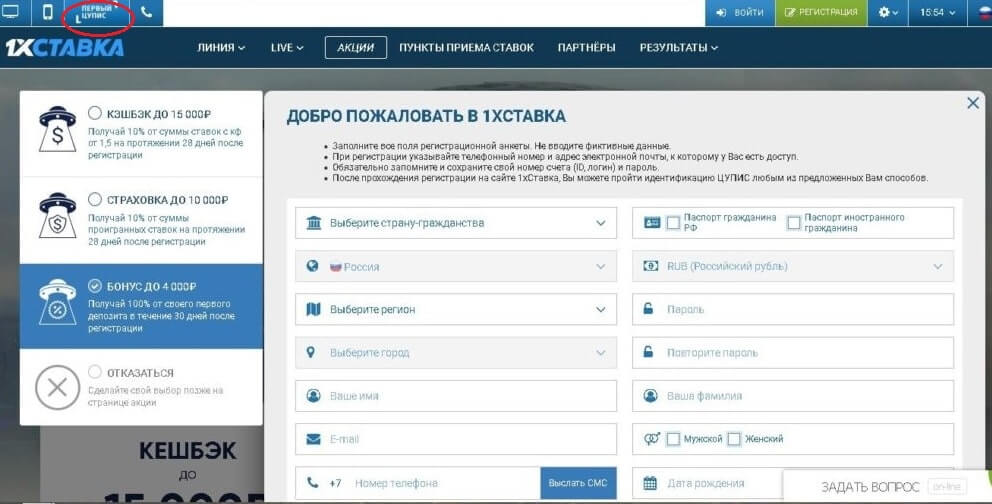Image resolution: width=992 pixels, height=504 pixels.
Task: Click the Войти login button
Action: click(740, 12)
